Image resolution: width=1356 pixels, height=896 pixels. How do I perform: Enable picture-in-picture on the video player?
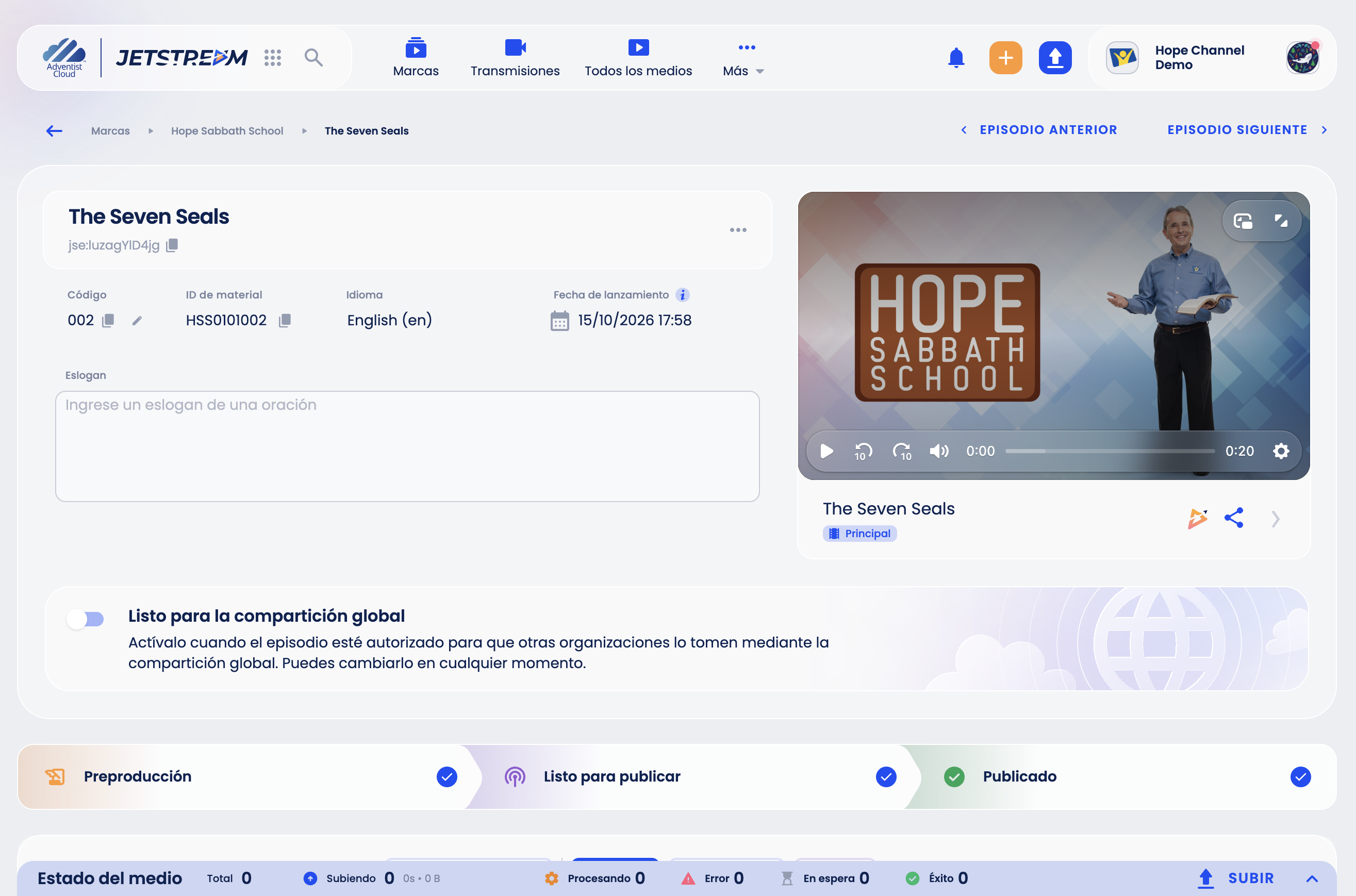[1243, 221]
